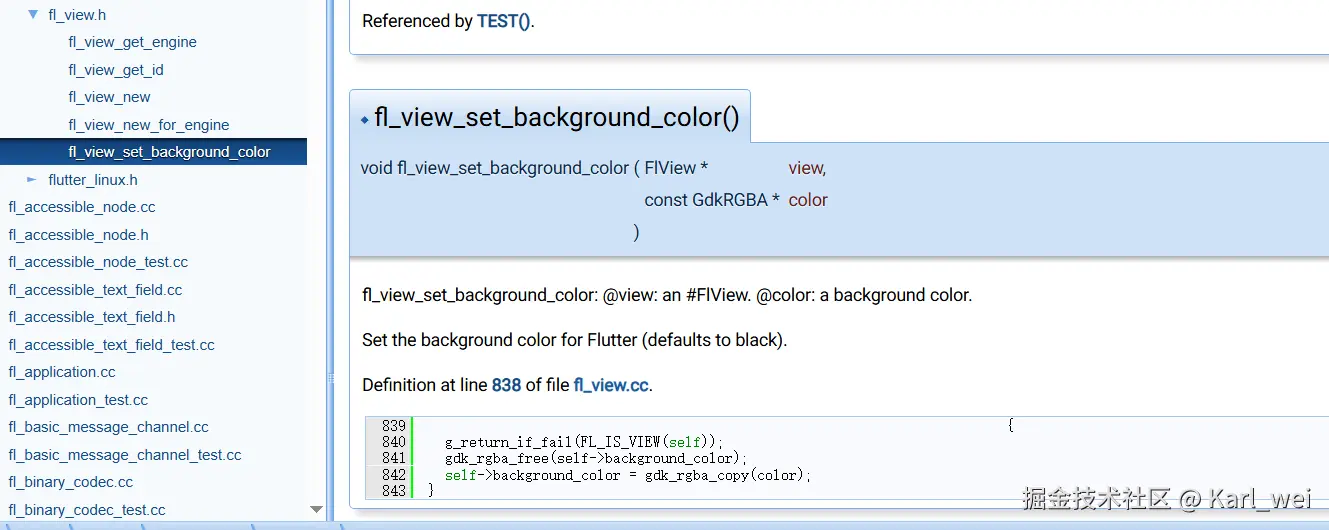This screenshot has height=530, width=1329.
Task: Select fl_view_new_for_engine entry
Action: pos(149,125)
